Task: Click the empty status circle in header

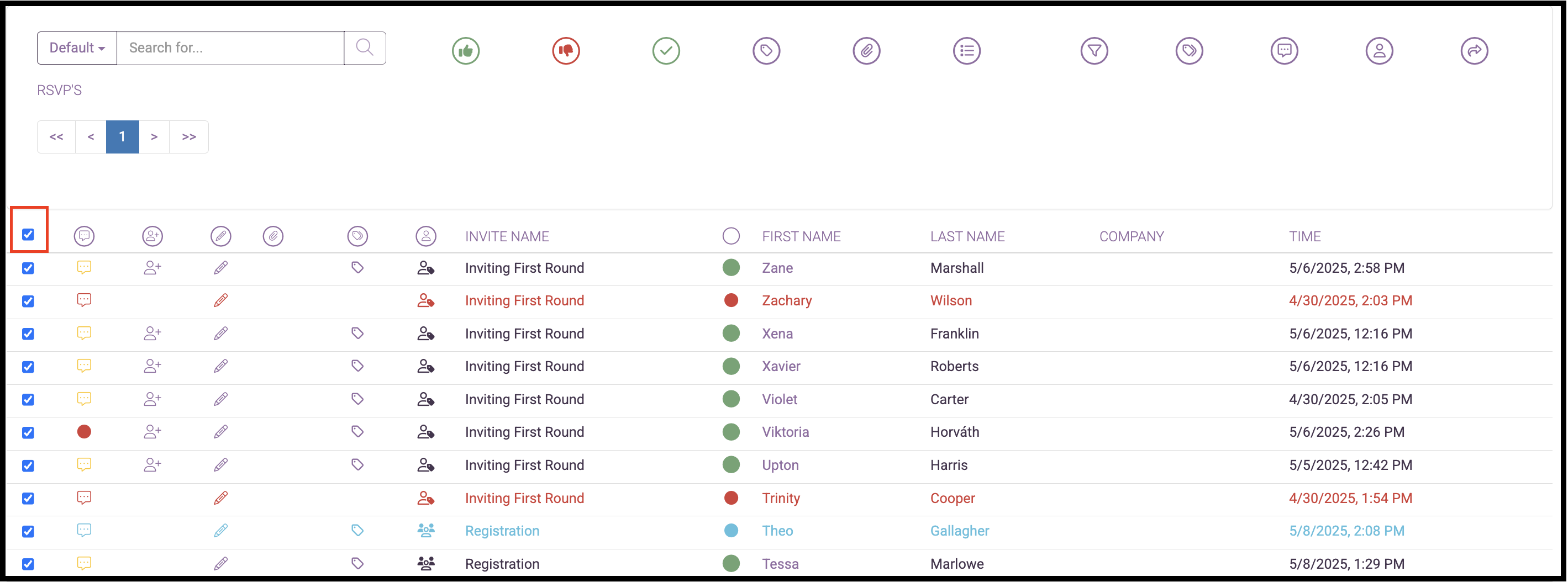Action: point(731,236)
